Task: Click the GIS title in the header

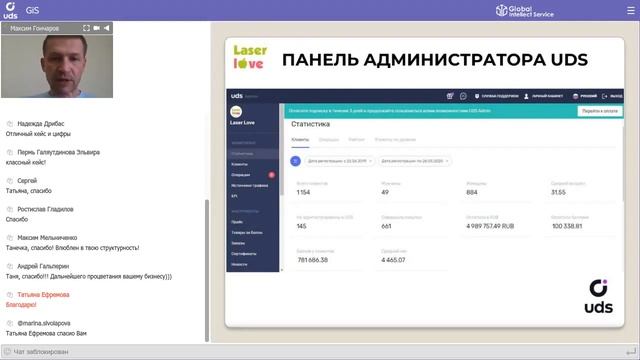Action: (x=32, y=11)
